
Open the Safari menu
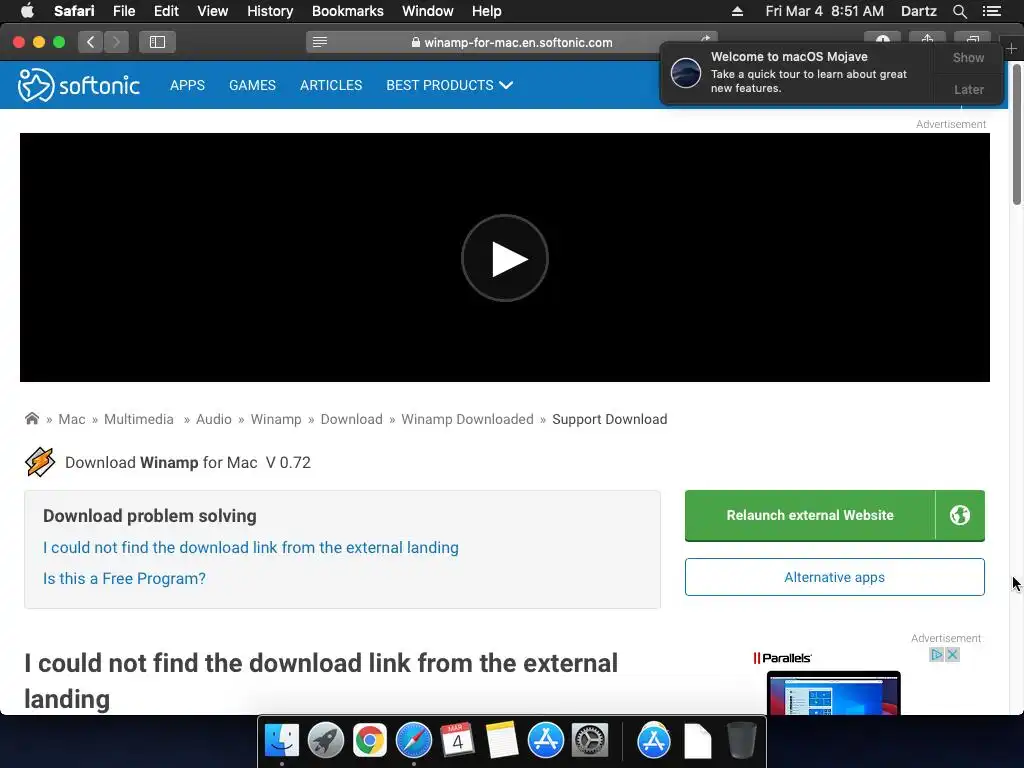[74, 11]
